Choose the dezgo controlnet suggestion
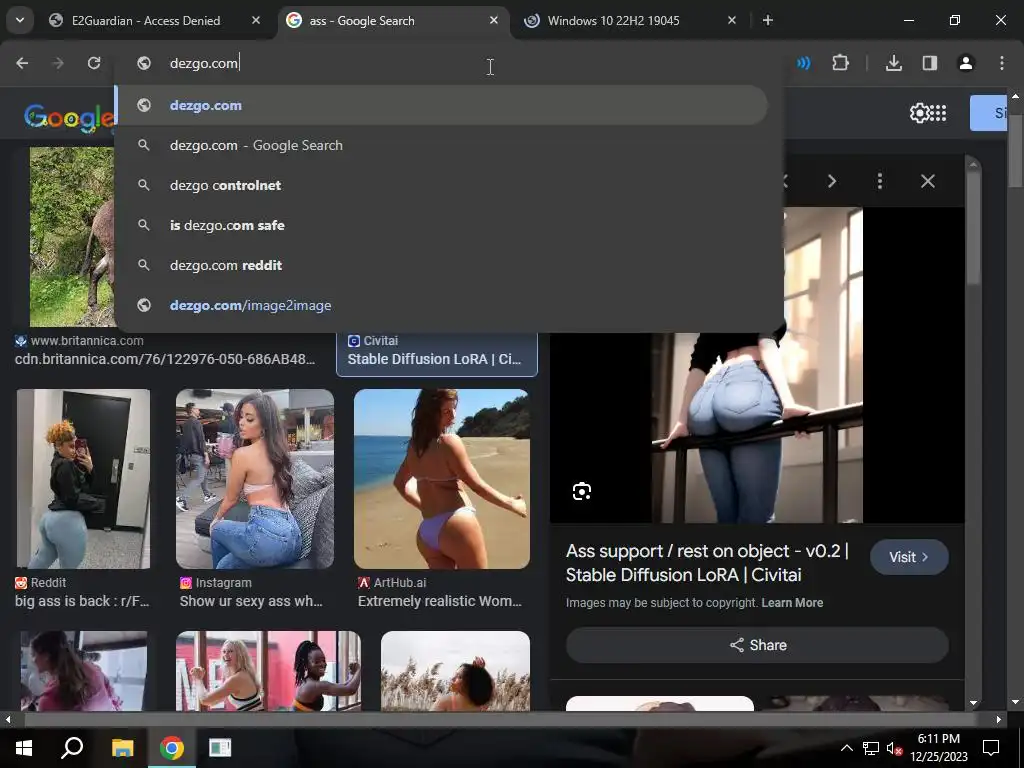The height and width of the screenshot is (768, 1024). pos(441,185)
